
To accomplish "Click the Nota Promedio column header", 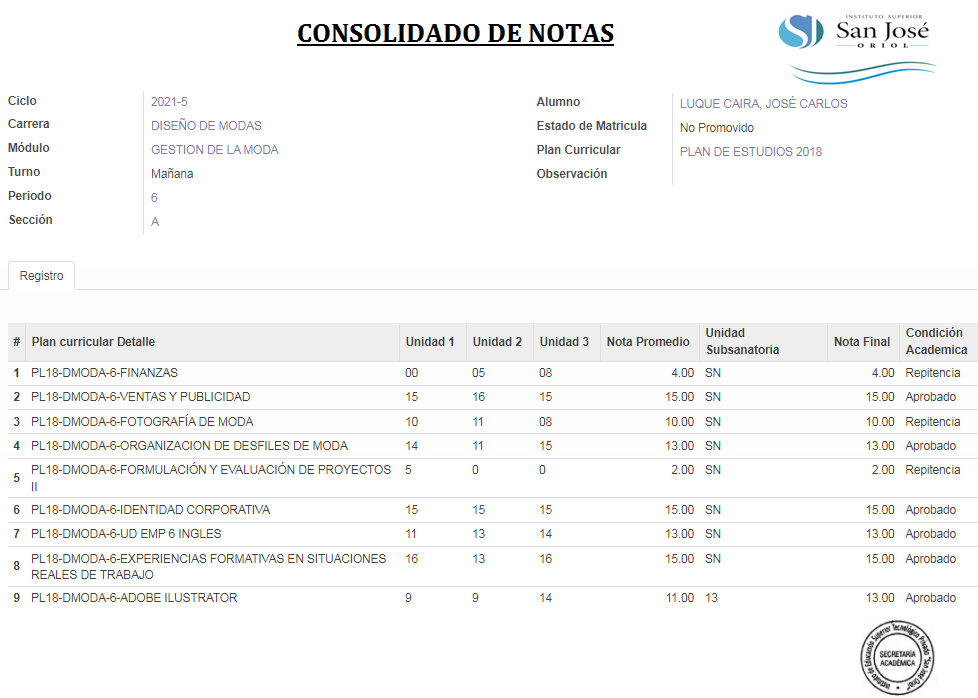I will 648,342.
